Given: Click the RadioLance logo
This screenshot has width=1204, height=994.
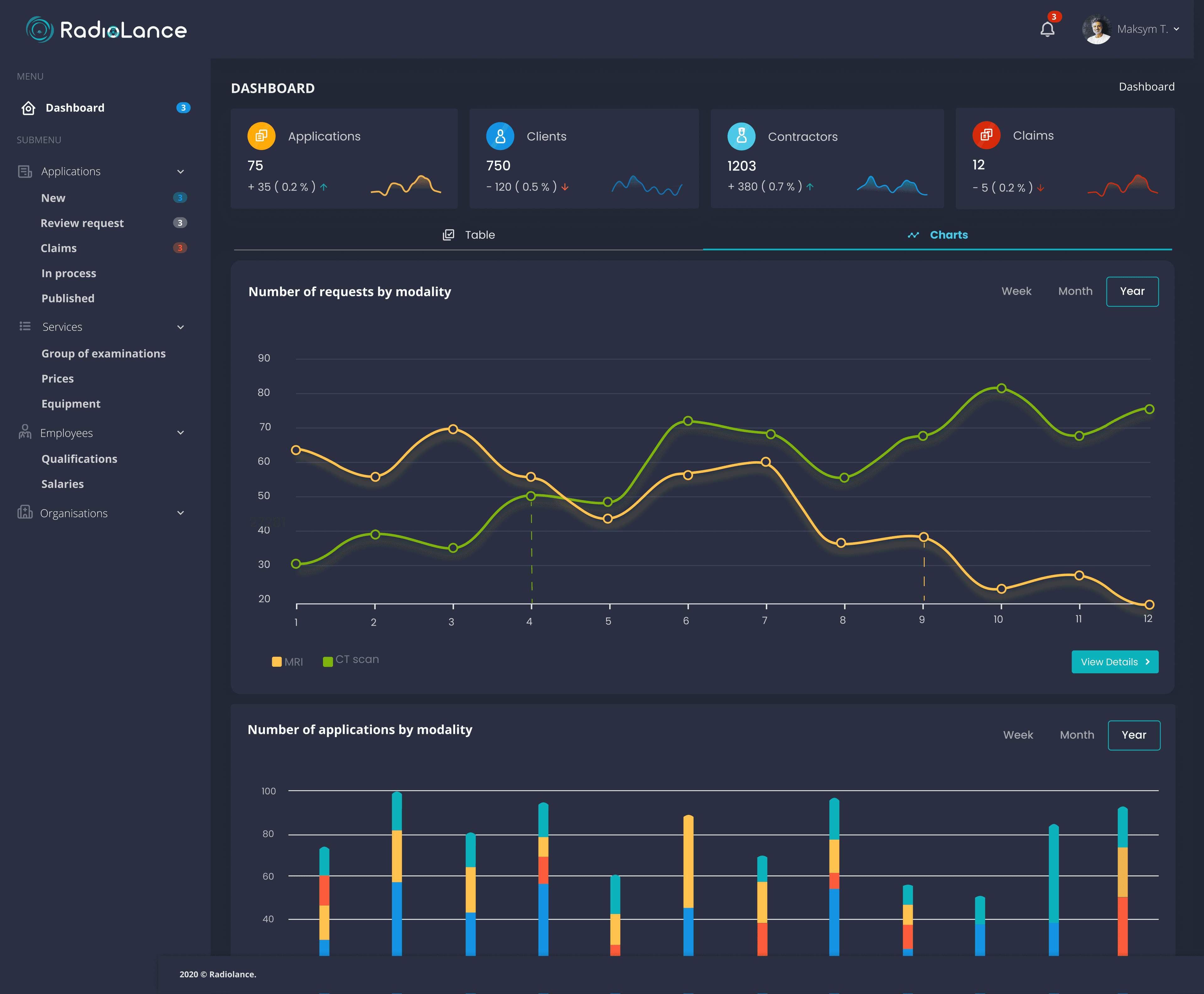Looking at the screenshot, I should click(x=106, y=30).
